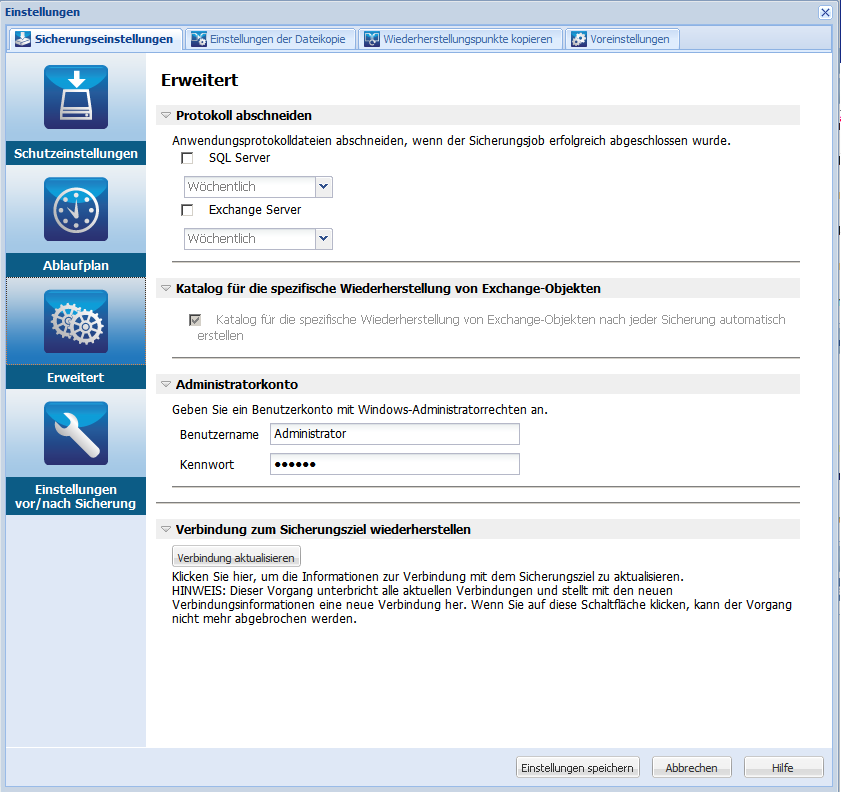Open Einstellungen vor/nach Sicherung label
The height and width of the screenshot is (792, 841).
(x=76, y=497)
